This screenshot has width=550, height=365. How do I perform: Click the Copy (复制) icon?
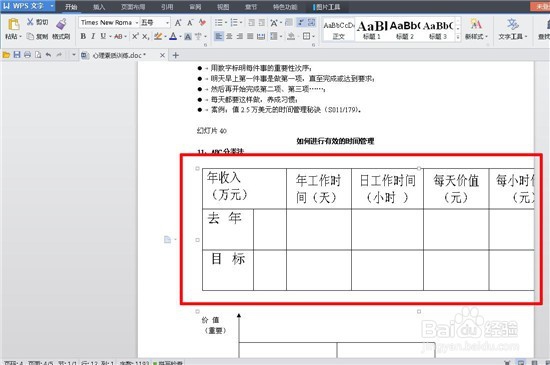tap(31, 36)
